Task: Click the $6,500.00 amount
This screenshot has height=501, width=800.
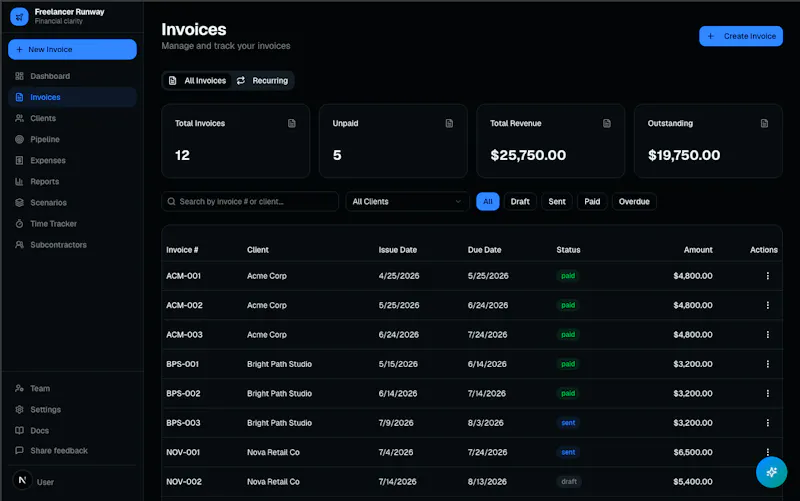Action: pos(693,453)
